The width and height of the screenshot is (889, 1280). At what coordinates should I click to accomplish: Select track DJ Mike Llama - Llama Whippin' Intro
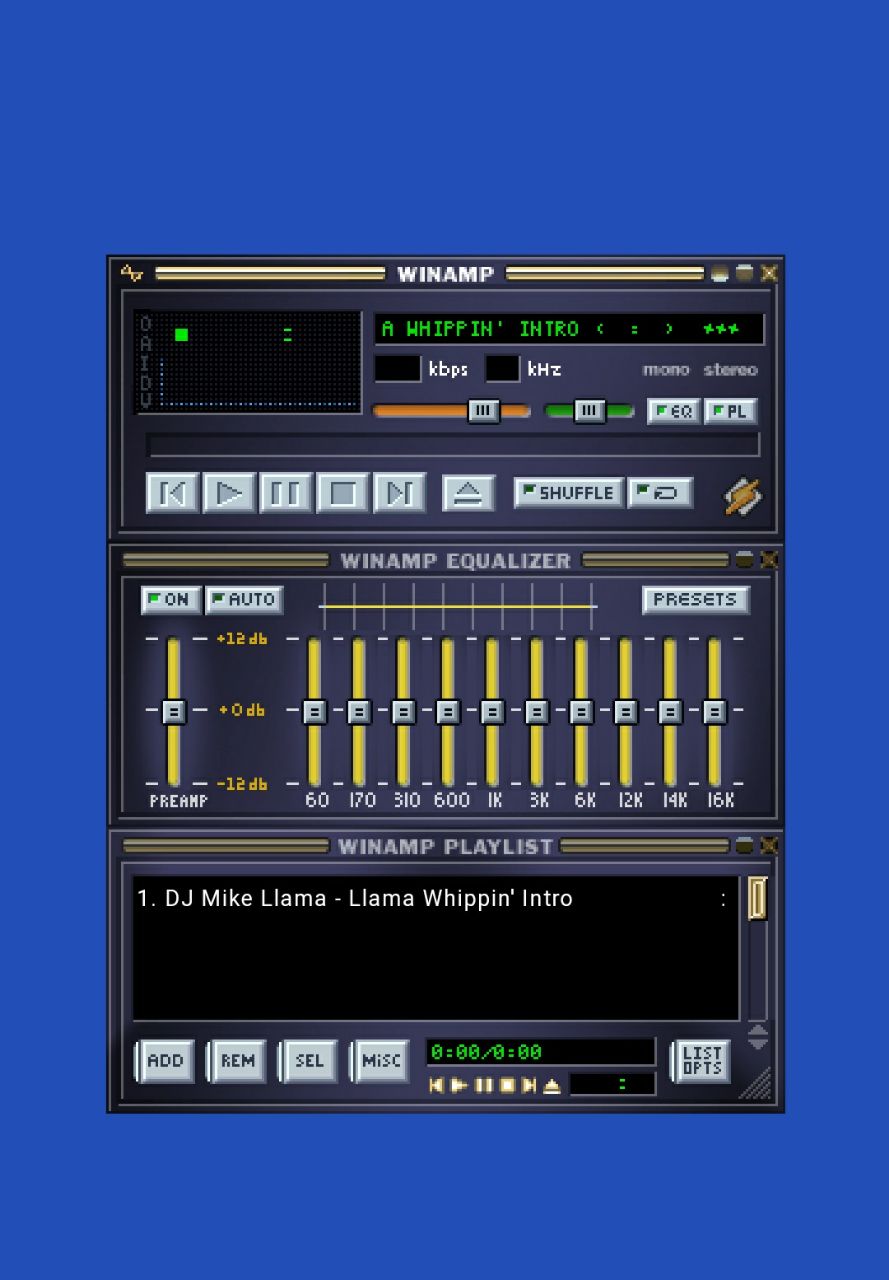point(434,898)
